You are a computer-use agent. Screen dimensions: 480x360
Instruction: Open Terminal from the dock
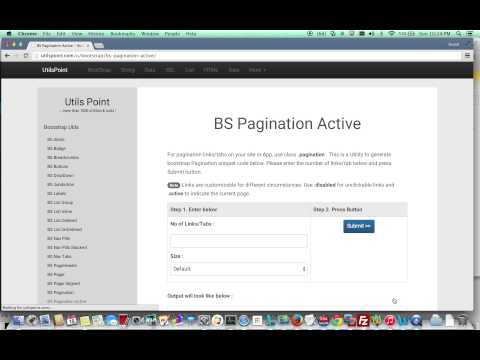231,321
